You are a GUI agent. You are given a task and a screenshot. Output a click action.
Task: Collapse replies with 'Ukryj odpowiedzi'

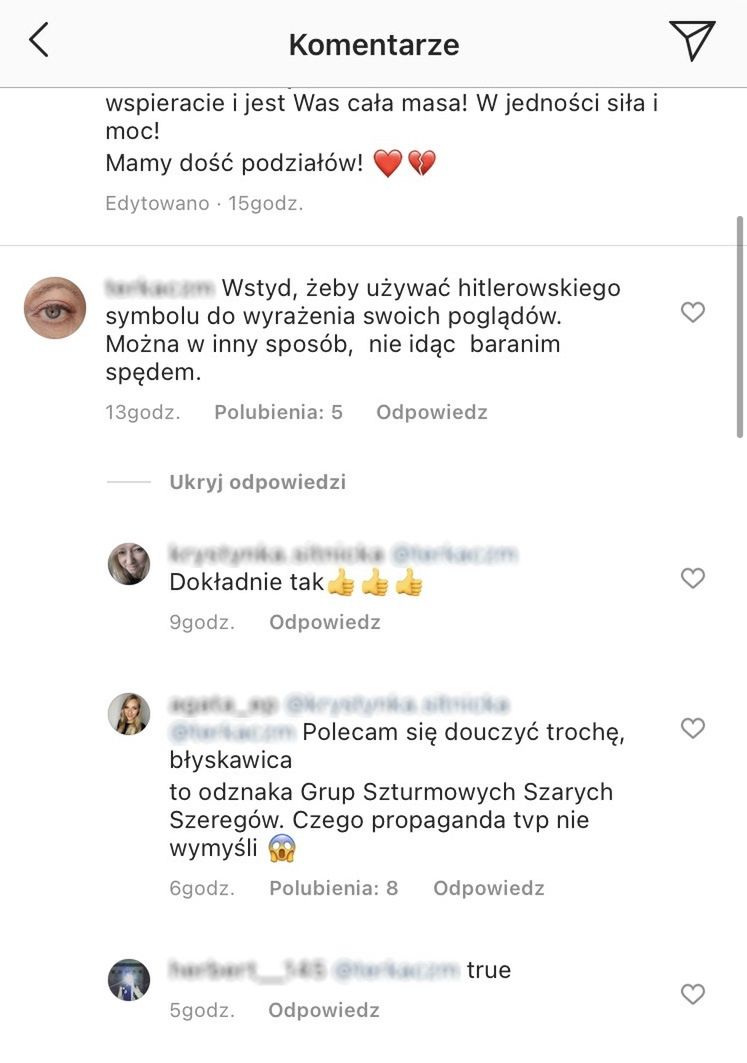click(258, 482)
